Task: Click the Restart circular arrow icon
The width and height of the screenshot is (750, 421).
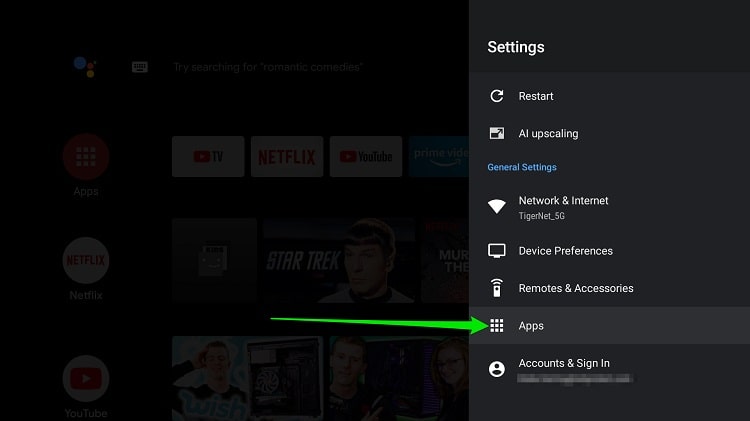Action: pyautogui.click(x=496, y=96)
